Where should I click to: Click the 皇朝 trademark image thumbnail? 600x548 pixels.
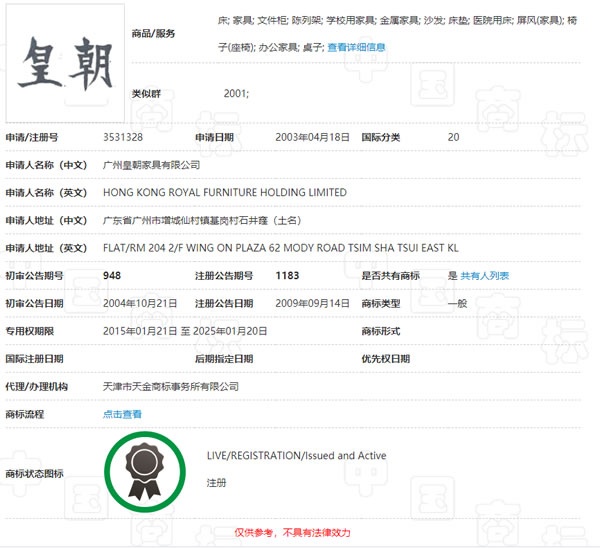tap(65, 63)
